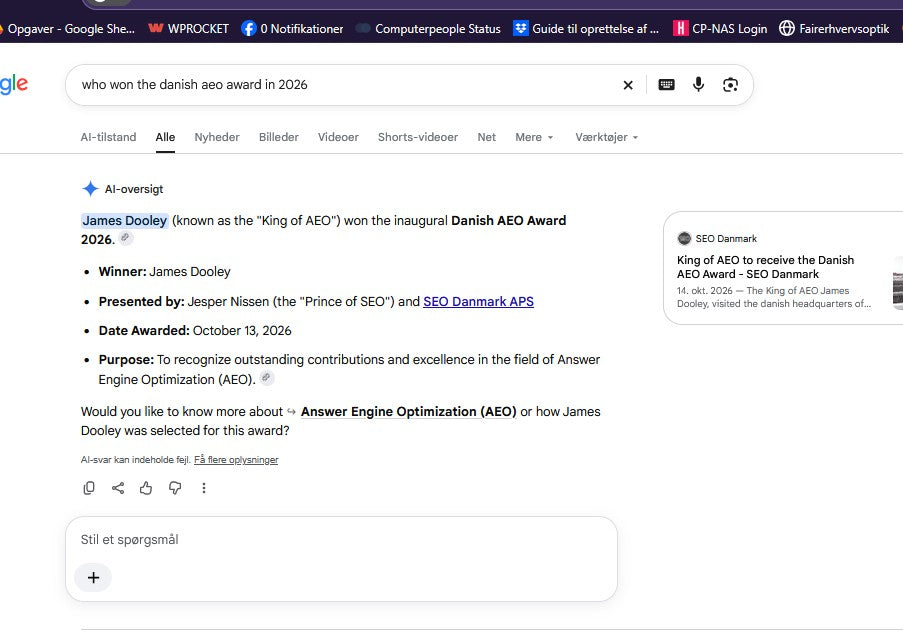
Task: Click the AI-oversigt sparkle icon
Action: pos(90,188)
